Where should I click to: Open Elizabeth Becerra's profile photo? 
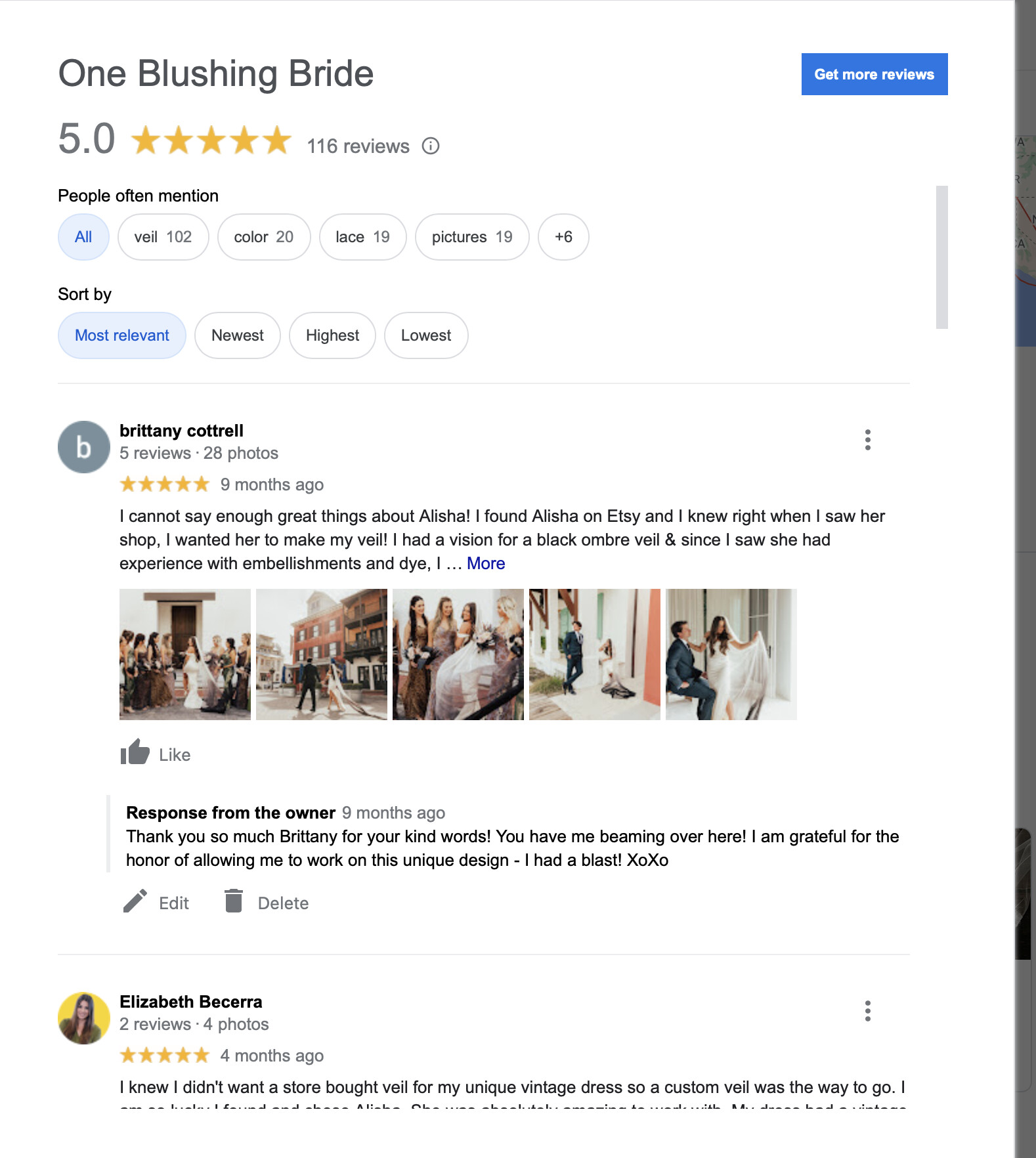click(84, 1018)
